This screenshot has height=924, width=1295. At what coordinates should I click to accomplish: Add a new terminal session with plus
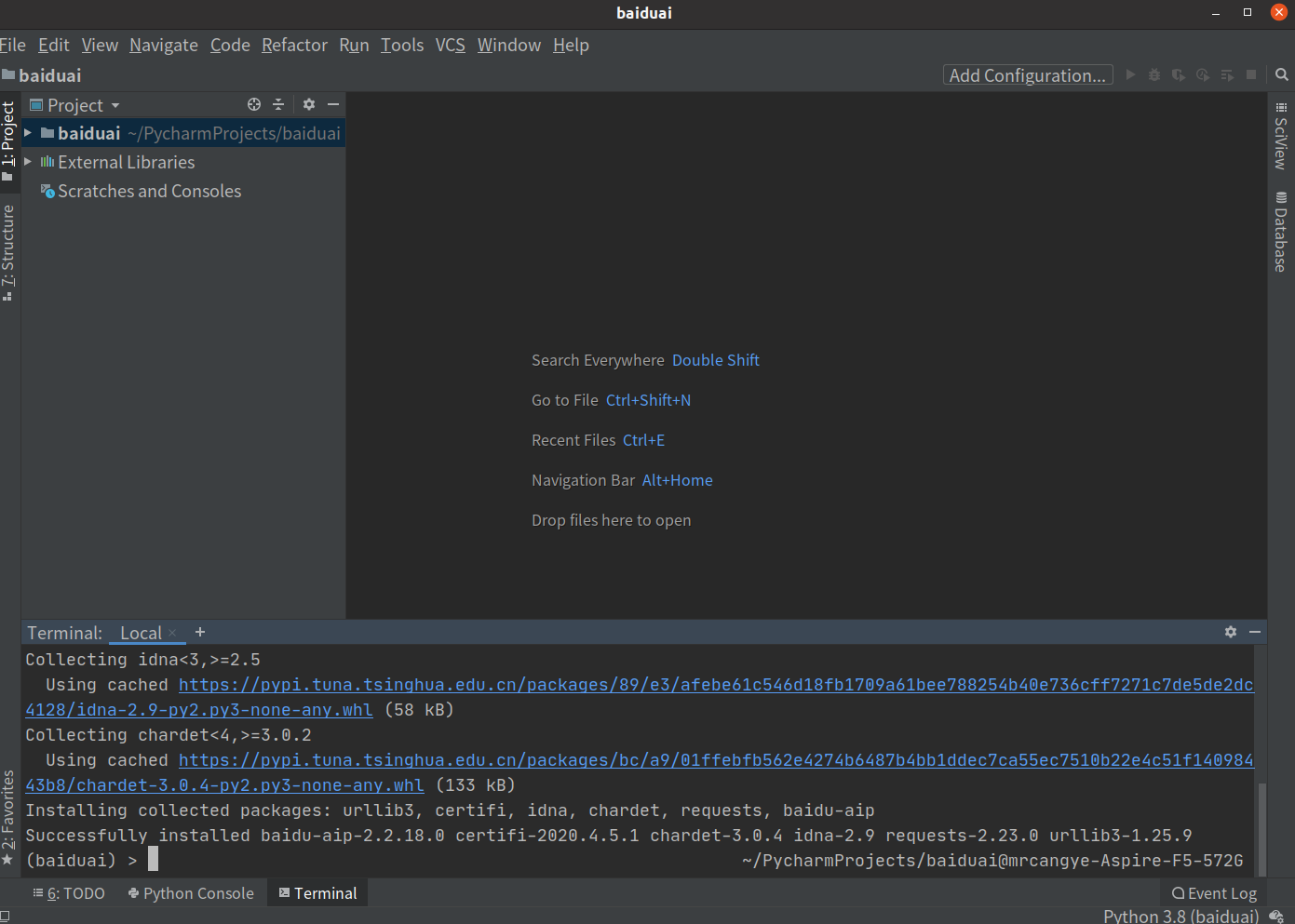200,633
